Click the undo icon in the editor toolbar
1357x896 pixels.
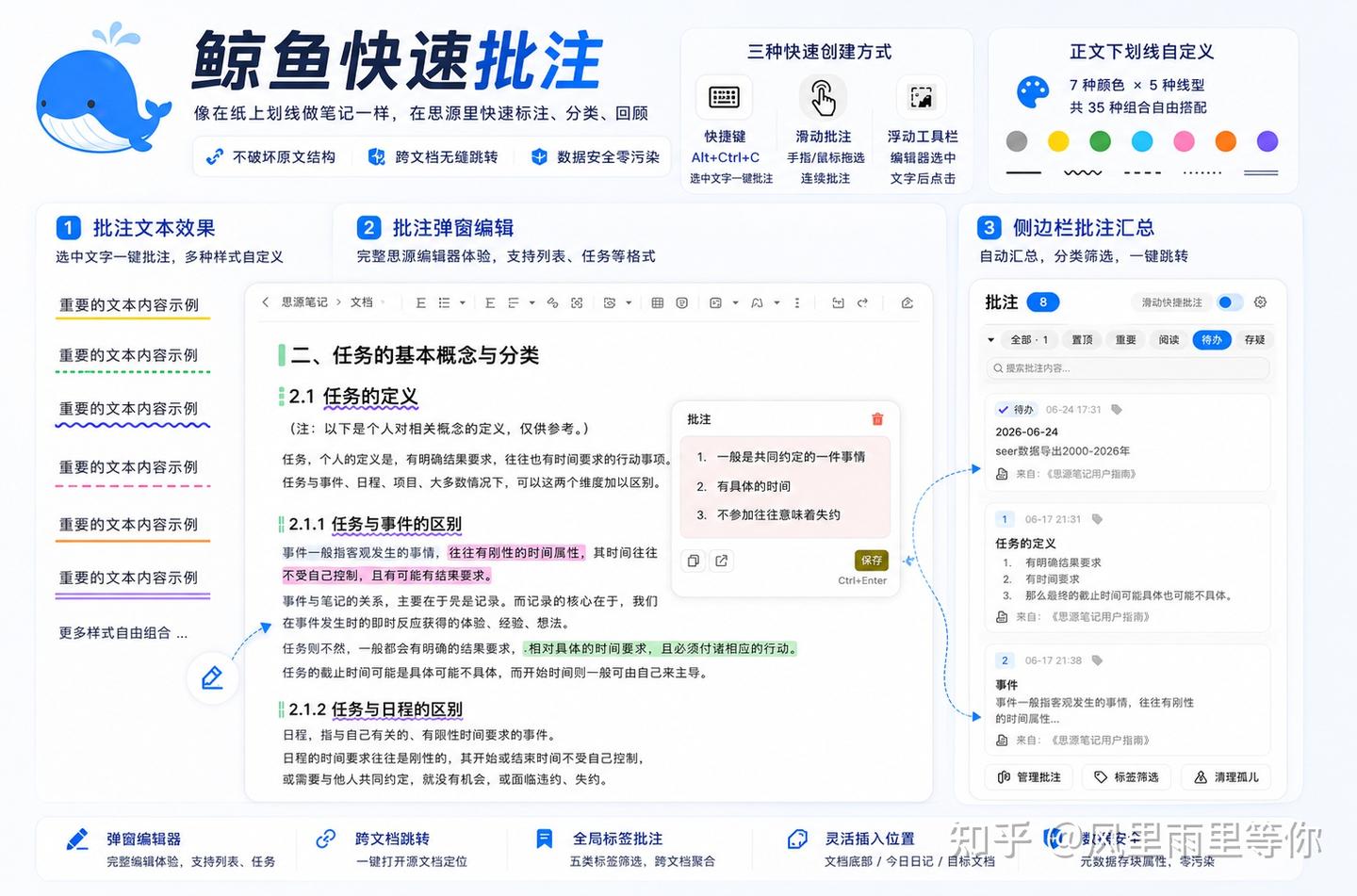tap(838, 303)
